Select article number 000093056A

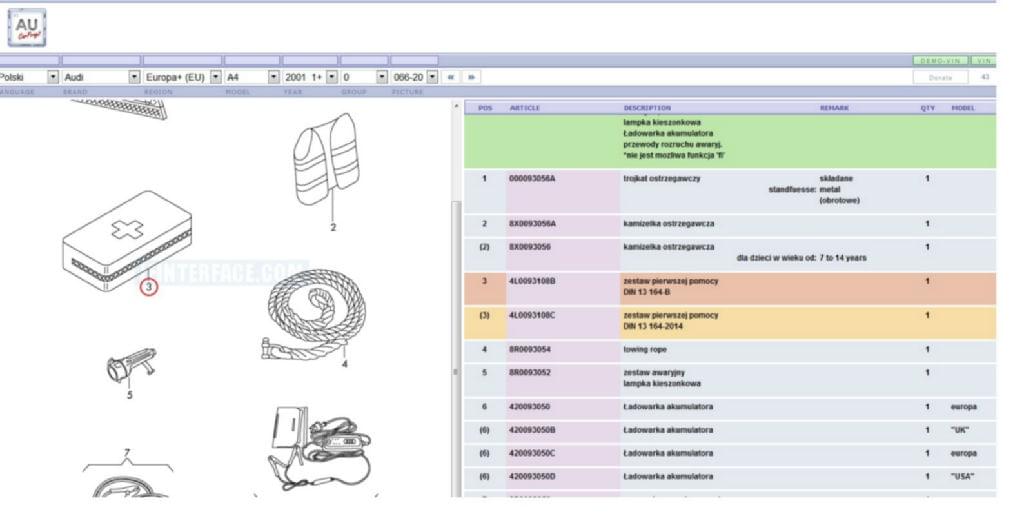point(532,178)
